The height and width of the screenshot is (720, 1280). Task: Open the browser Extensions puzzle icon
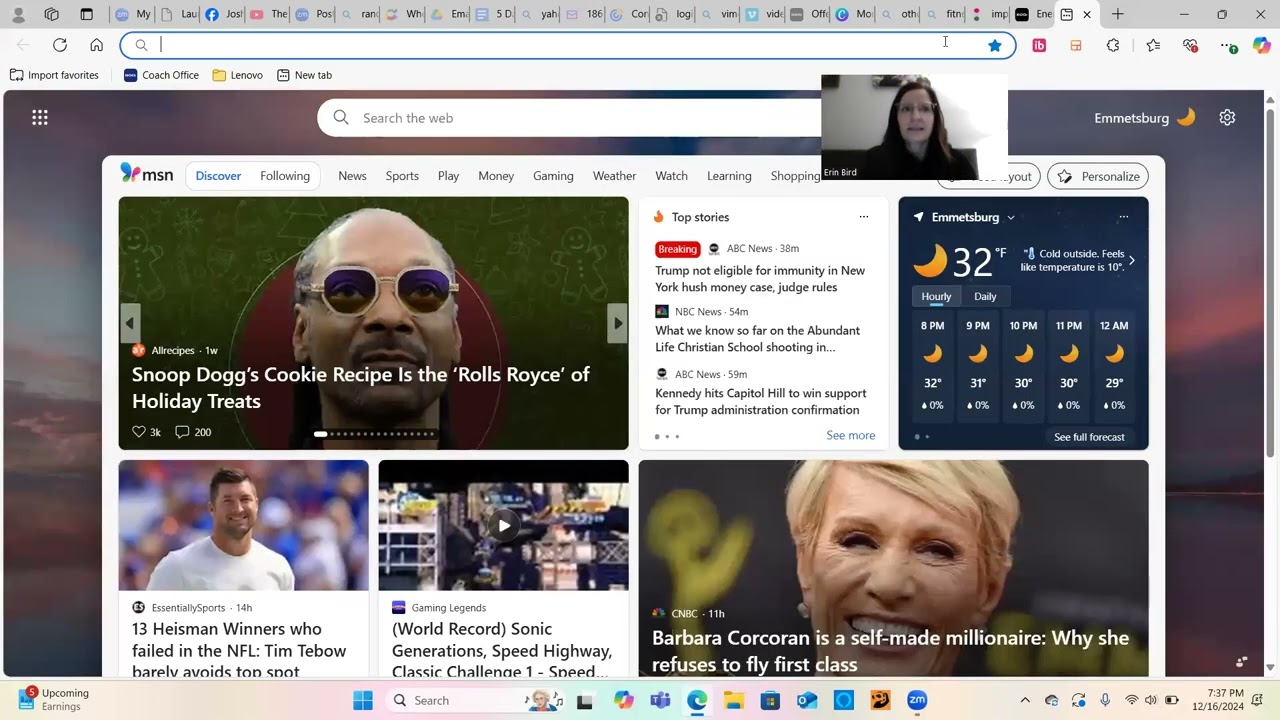coord(1113,45)
